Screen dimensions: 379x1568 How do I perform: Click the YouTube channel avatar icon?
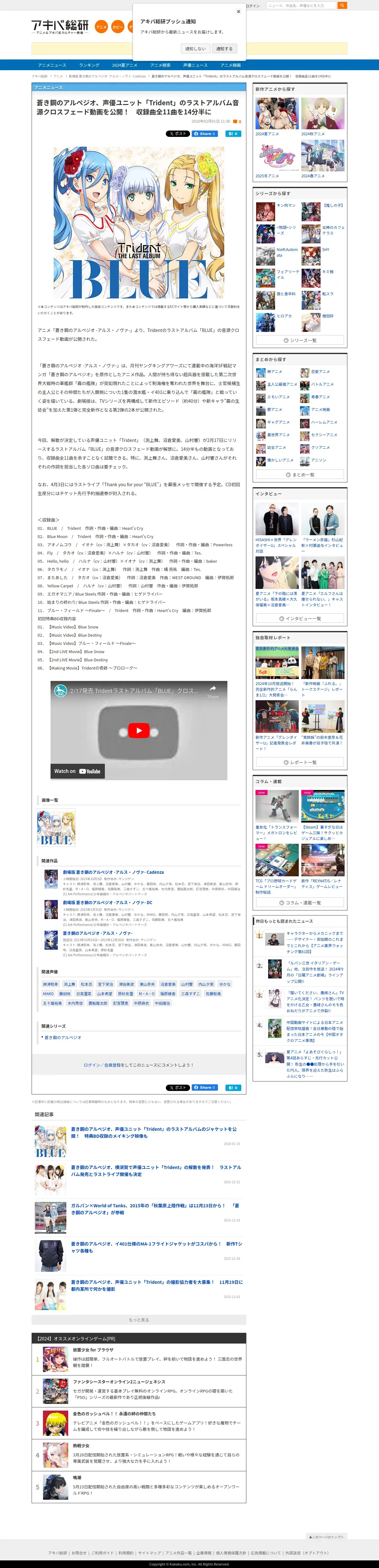(60, 691)
